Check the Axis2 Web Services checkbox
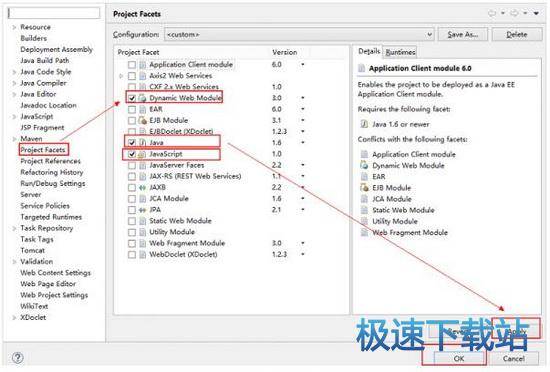550x372 pixels. (x=132, y=76)
